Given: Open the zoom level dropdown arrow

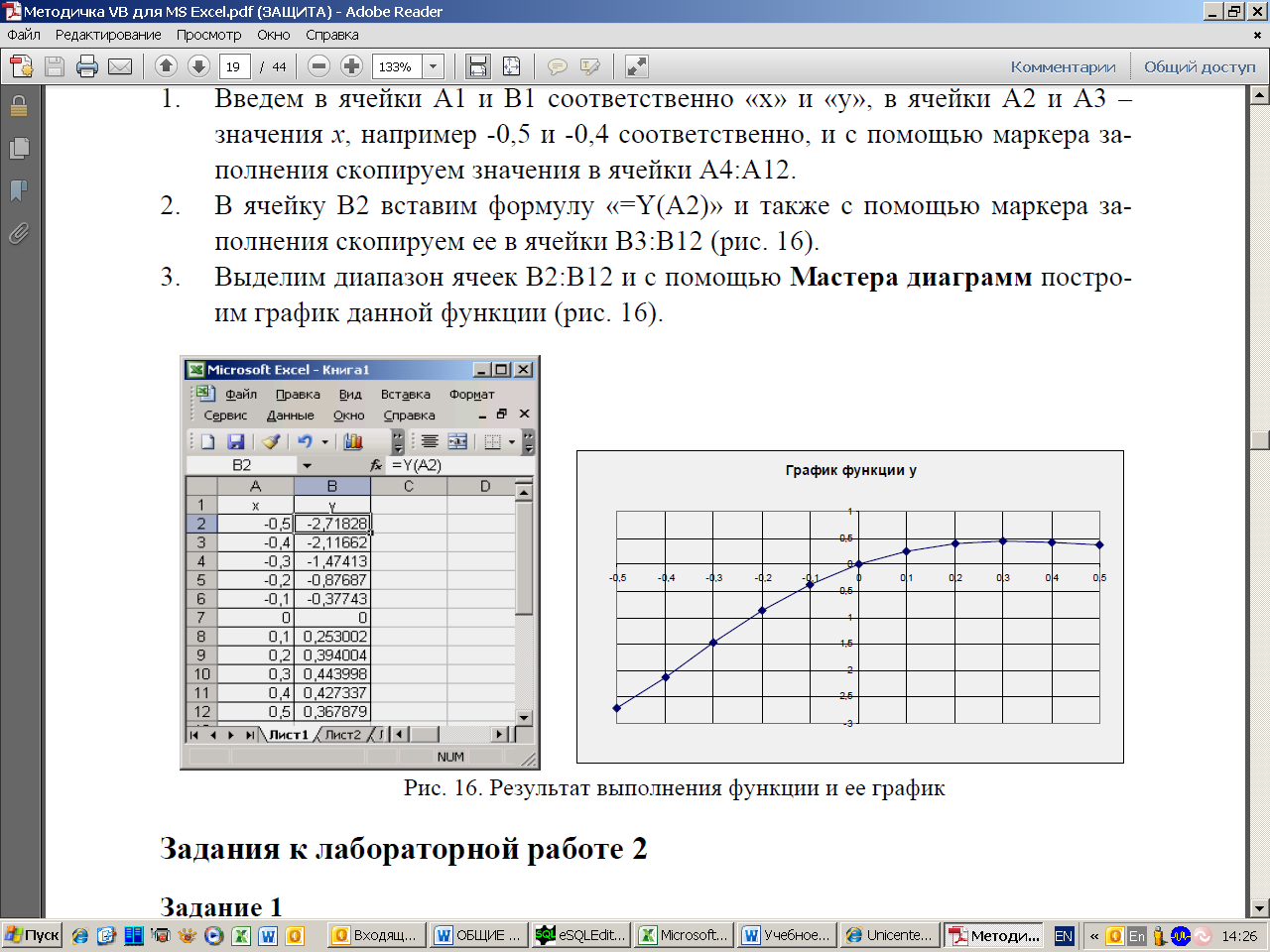Looking at the screenshot, I should [433, 66].
